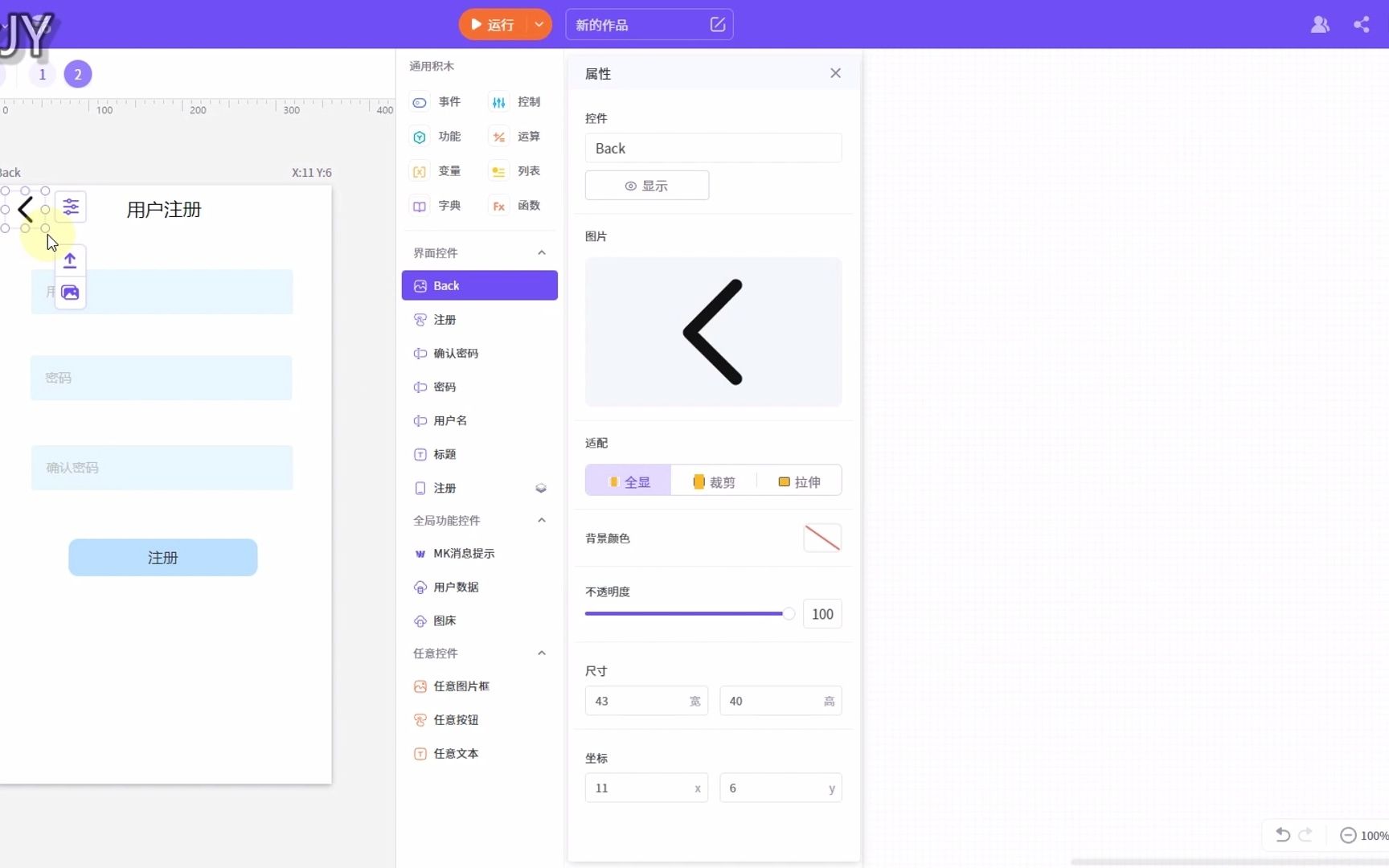The image size is (1389, 868).
Task: Select 图床 global widget
Action: point(480,621)
